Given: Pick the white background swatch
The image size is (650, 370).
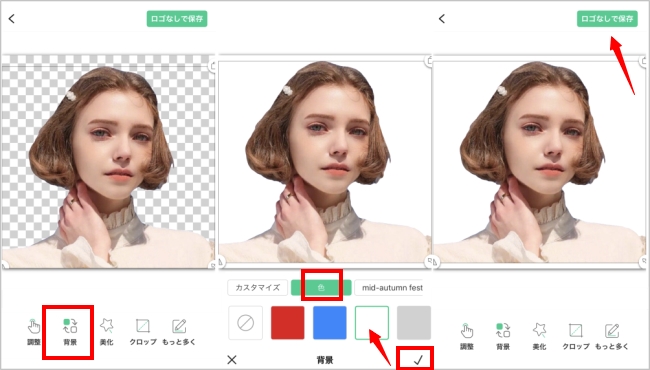Looking at the screenshot, I should 372,323.
